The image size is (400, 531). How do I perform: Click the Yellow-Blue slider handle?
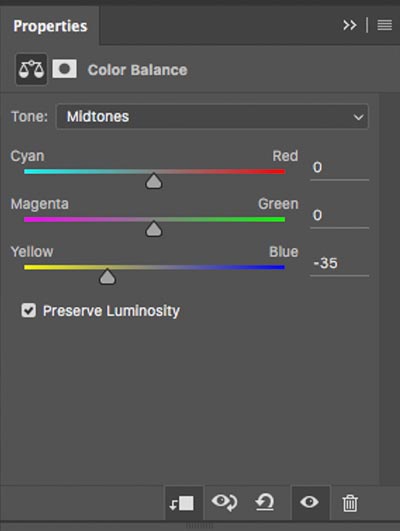click(107, 277)
